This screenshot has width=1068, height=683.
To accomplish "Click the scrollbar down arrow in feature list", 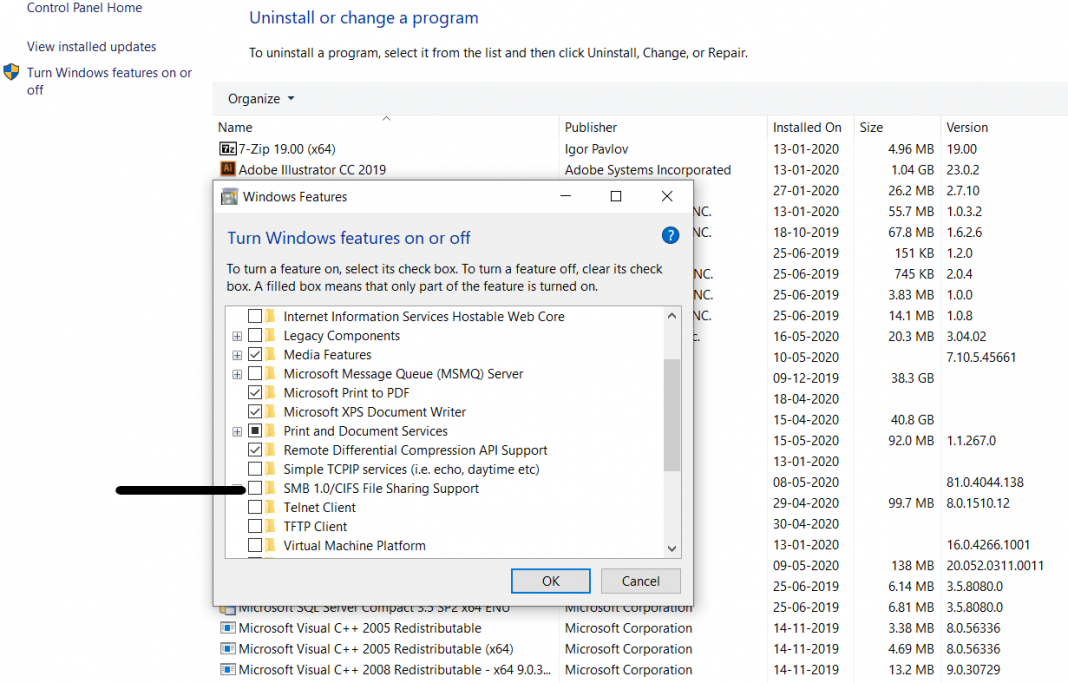I will (672, 548).
